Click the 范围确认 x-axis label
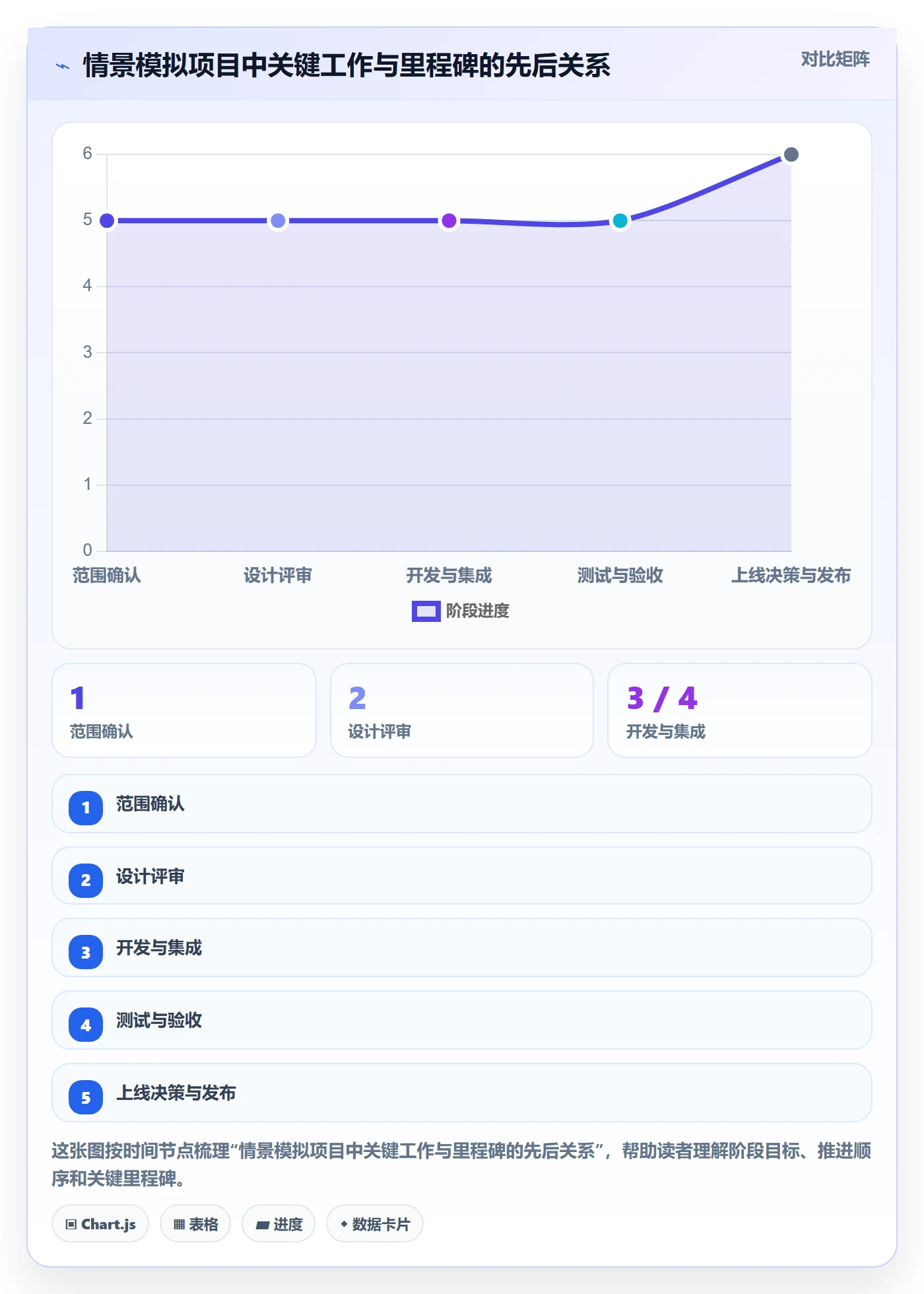Screen dimensions: 924x1294 tap(107, 576)
